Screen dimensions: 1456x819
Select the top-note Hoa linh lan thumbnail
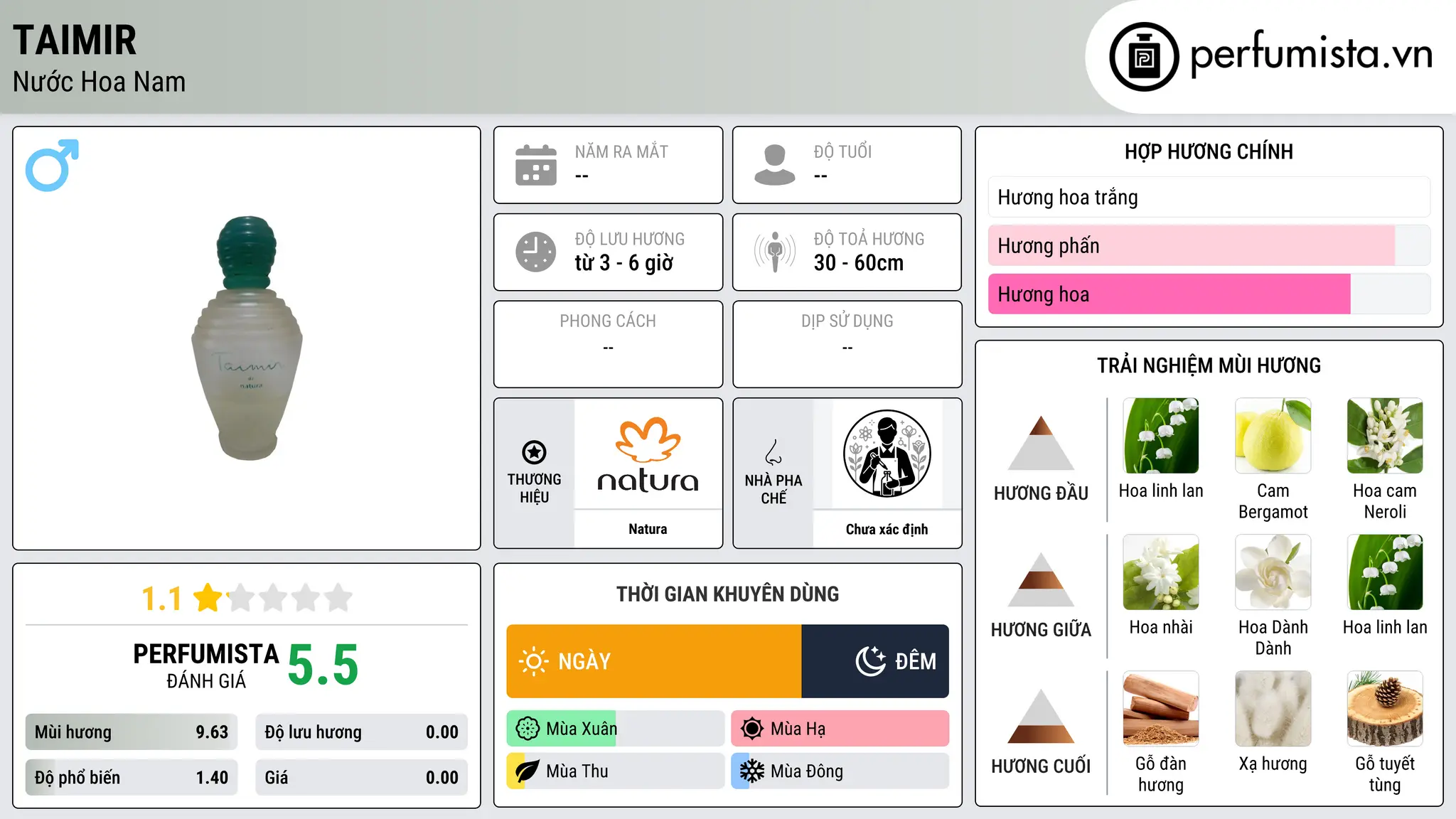[x=1161, y=436]
